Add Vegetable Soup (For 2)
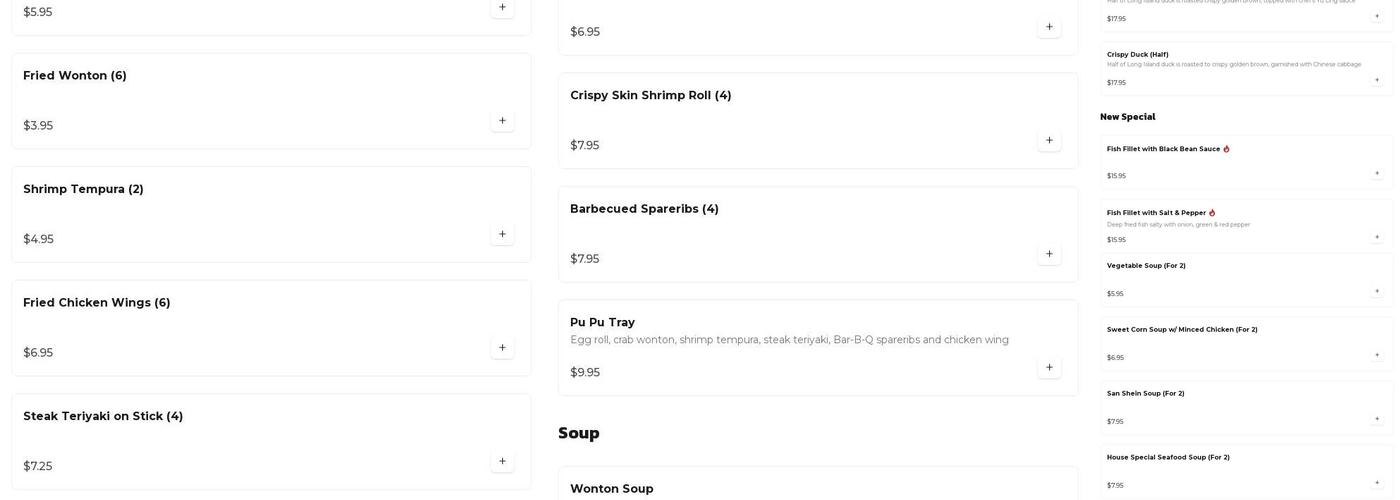This screenshot has height=500, width=1400. click(x=1377, y=292)
